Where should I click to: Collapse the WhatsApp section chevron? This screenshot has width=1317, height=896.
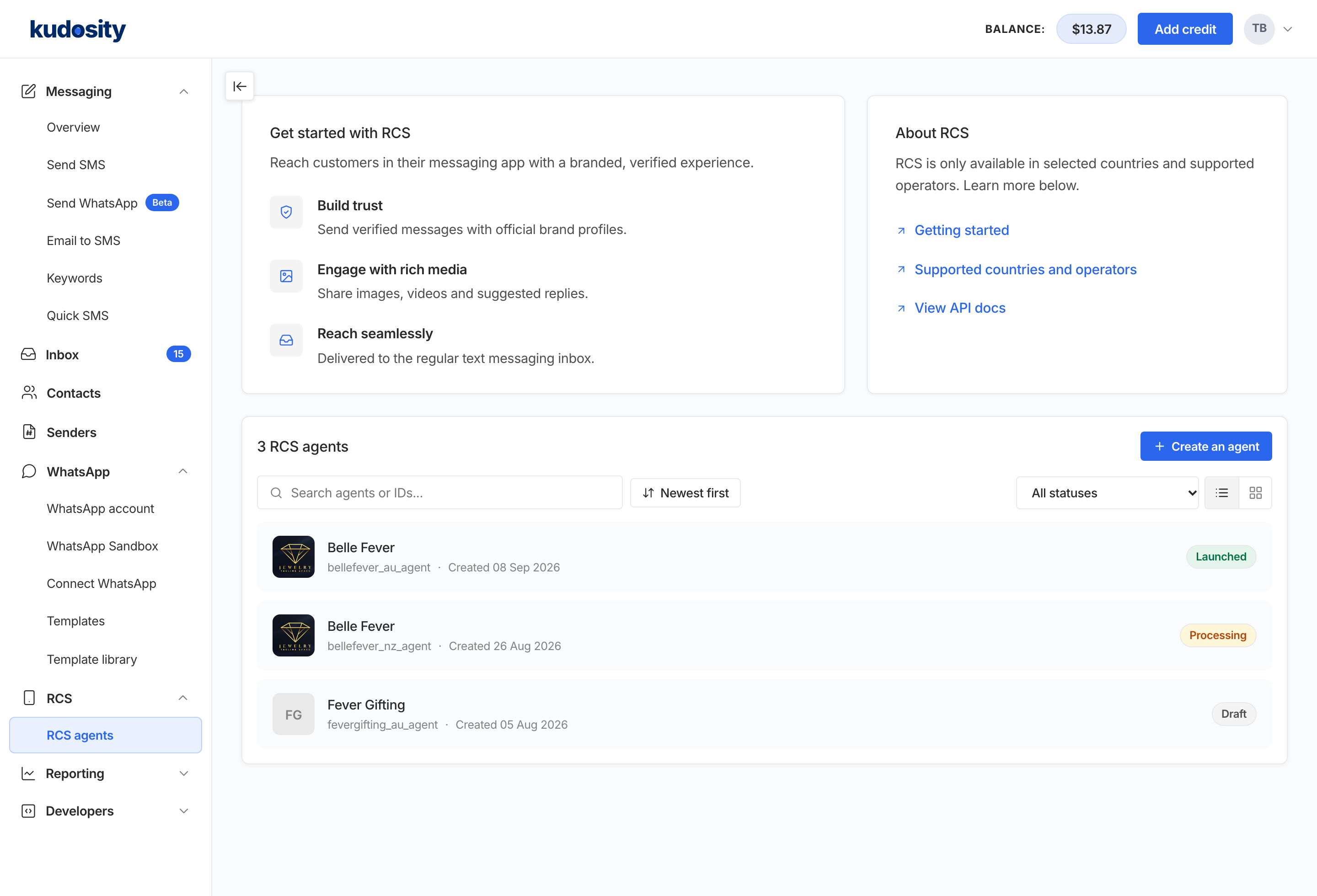[x=183, y=471]
